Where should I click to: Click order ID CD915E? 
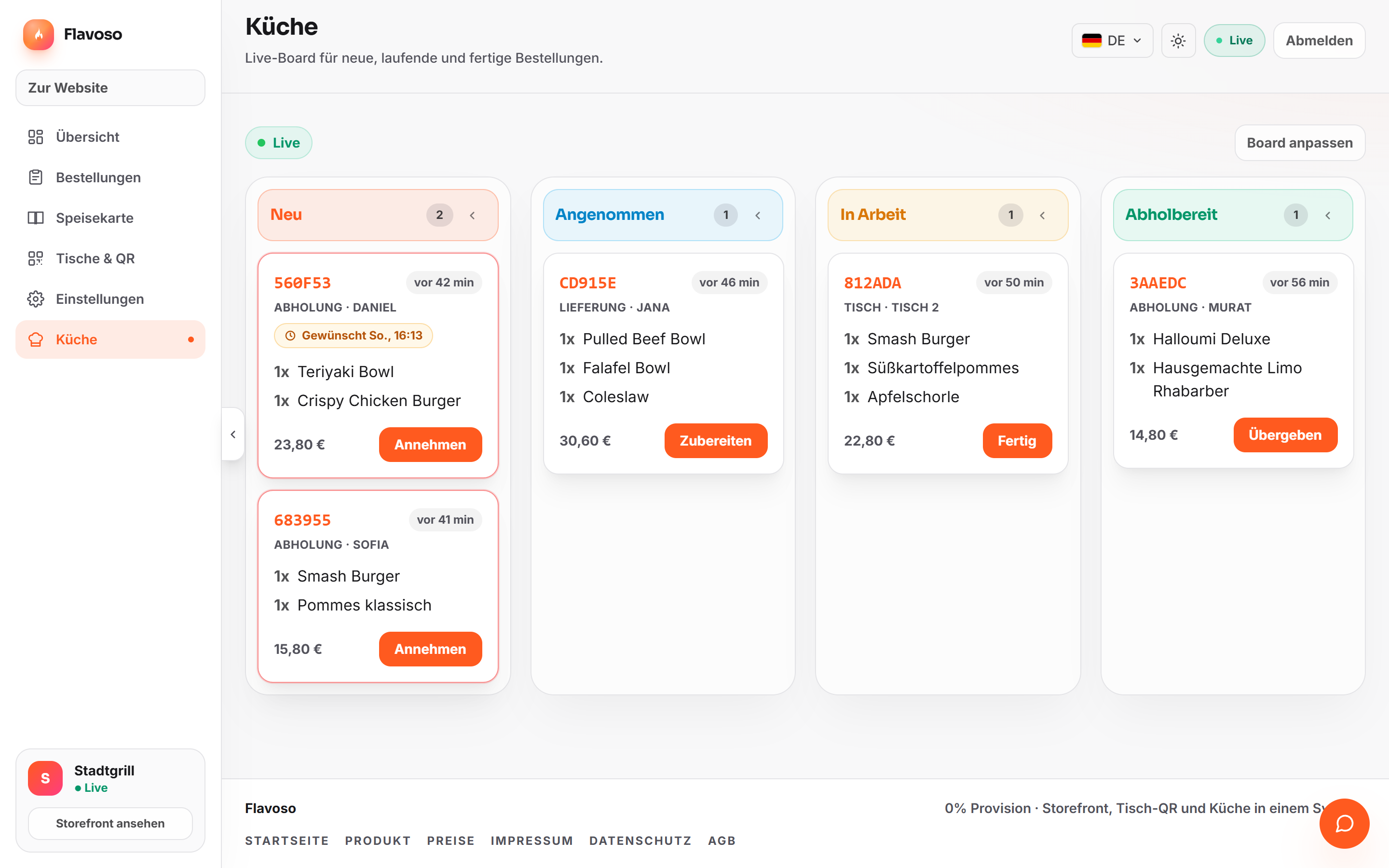pyautogui.click(x=588, y=283)
